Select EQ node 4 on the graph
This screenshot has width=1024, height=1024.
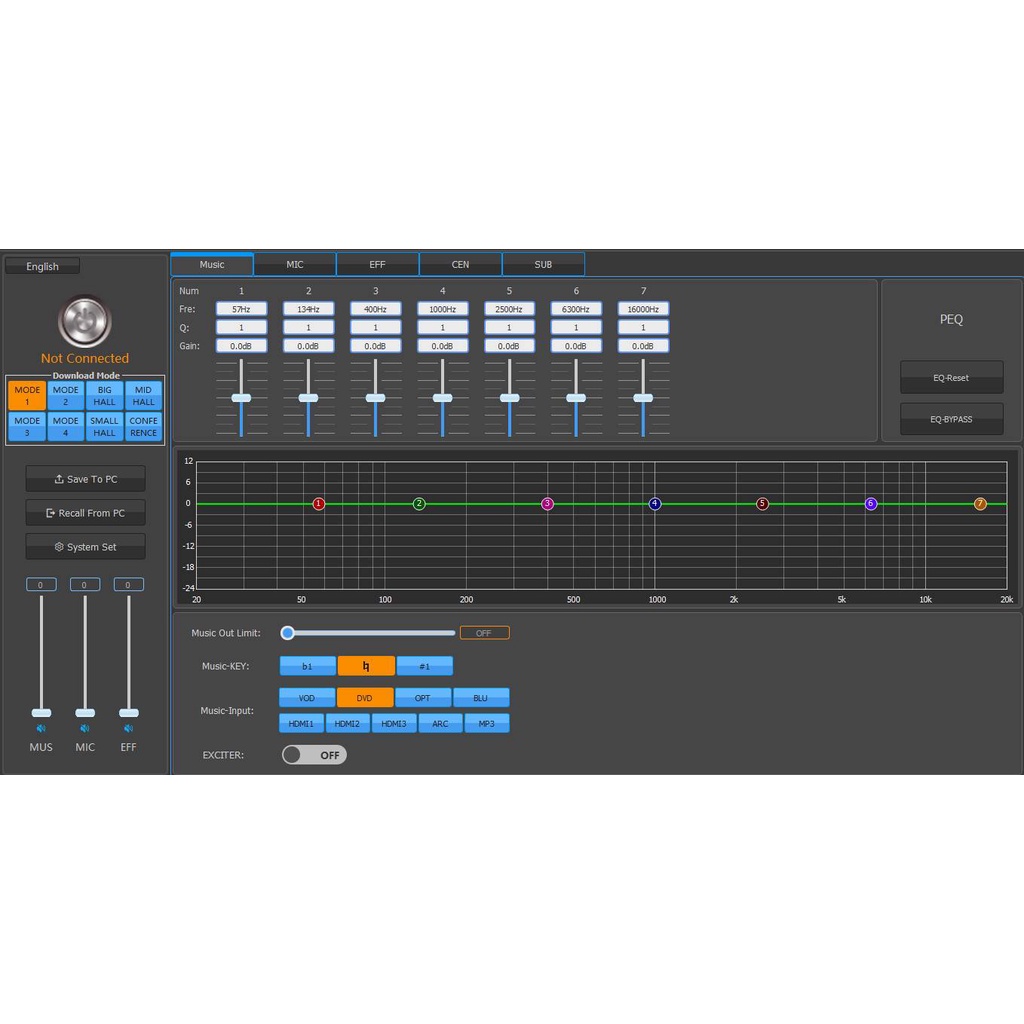655,504
